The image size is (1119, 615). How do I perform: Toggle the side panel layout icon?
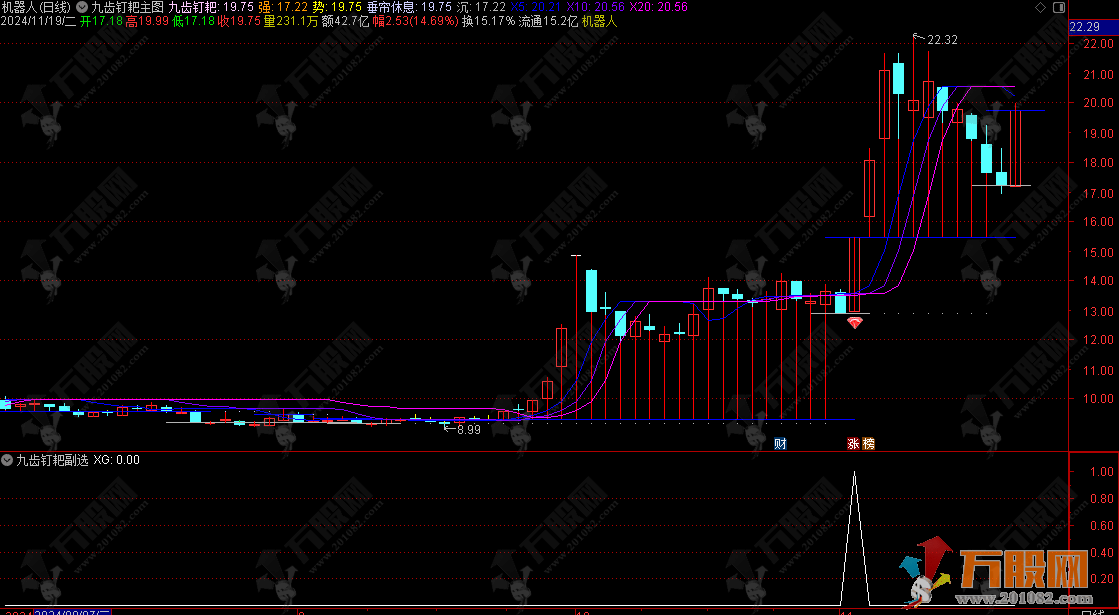coord(1059,7)
